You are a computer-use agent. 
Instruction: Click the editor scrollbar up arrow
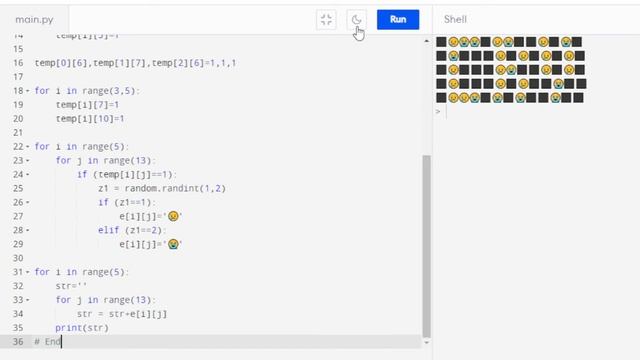[x=427, y=41]
